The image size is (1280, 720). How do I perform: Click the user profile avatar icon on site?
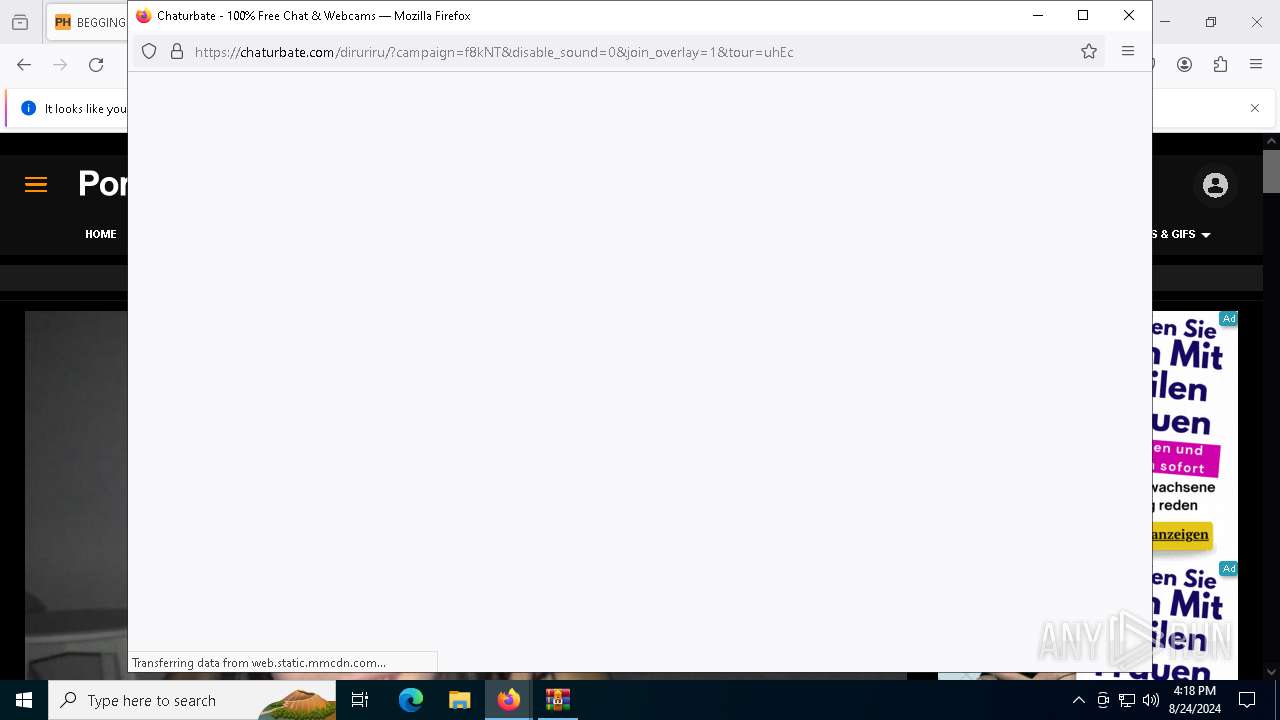coord(1215,185)
